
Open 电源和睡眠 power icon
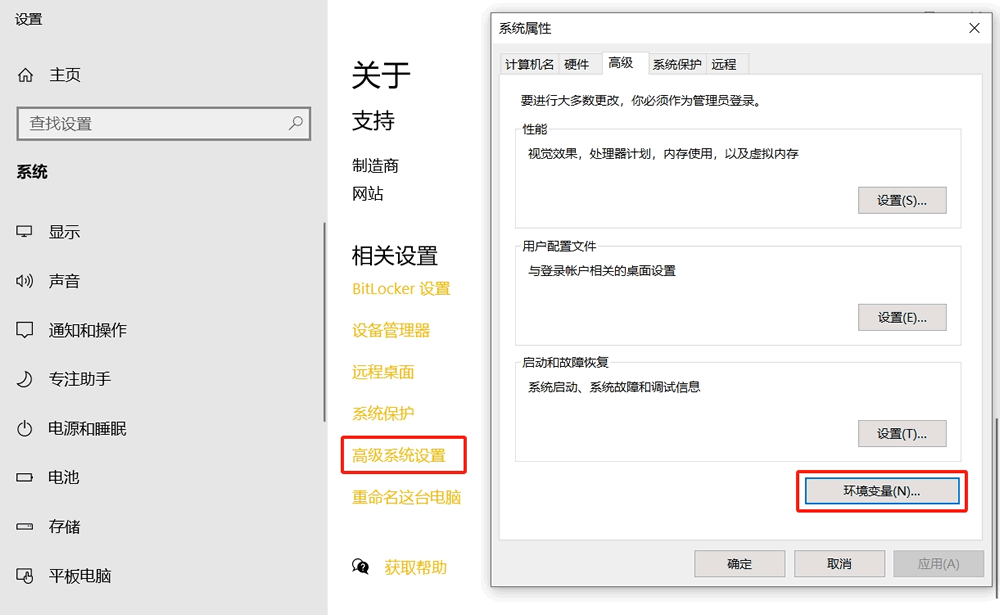tap(24, 428)
